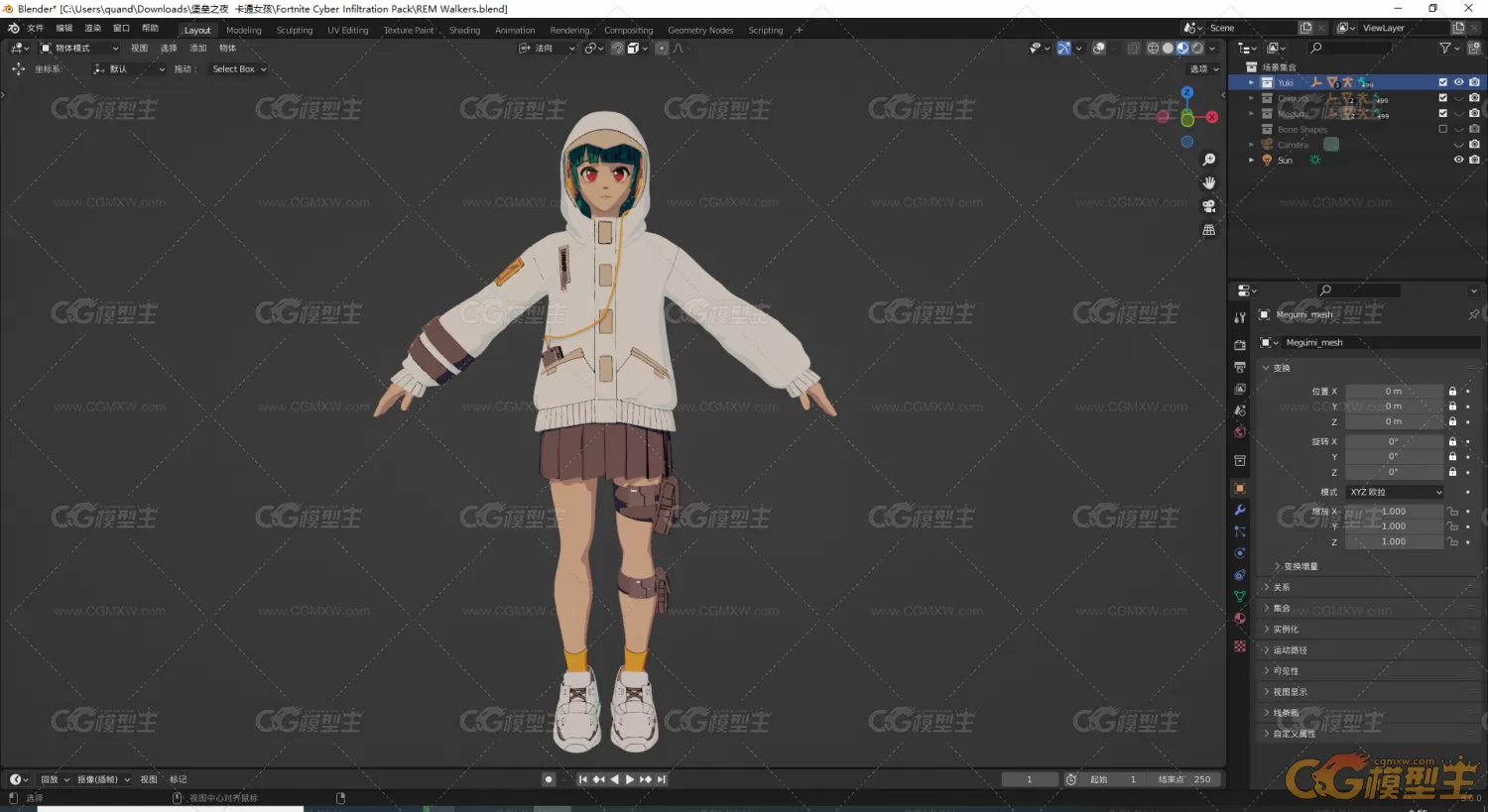Uncheck the Megumi collection checkbox

(x=1443, y=113)
